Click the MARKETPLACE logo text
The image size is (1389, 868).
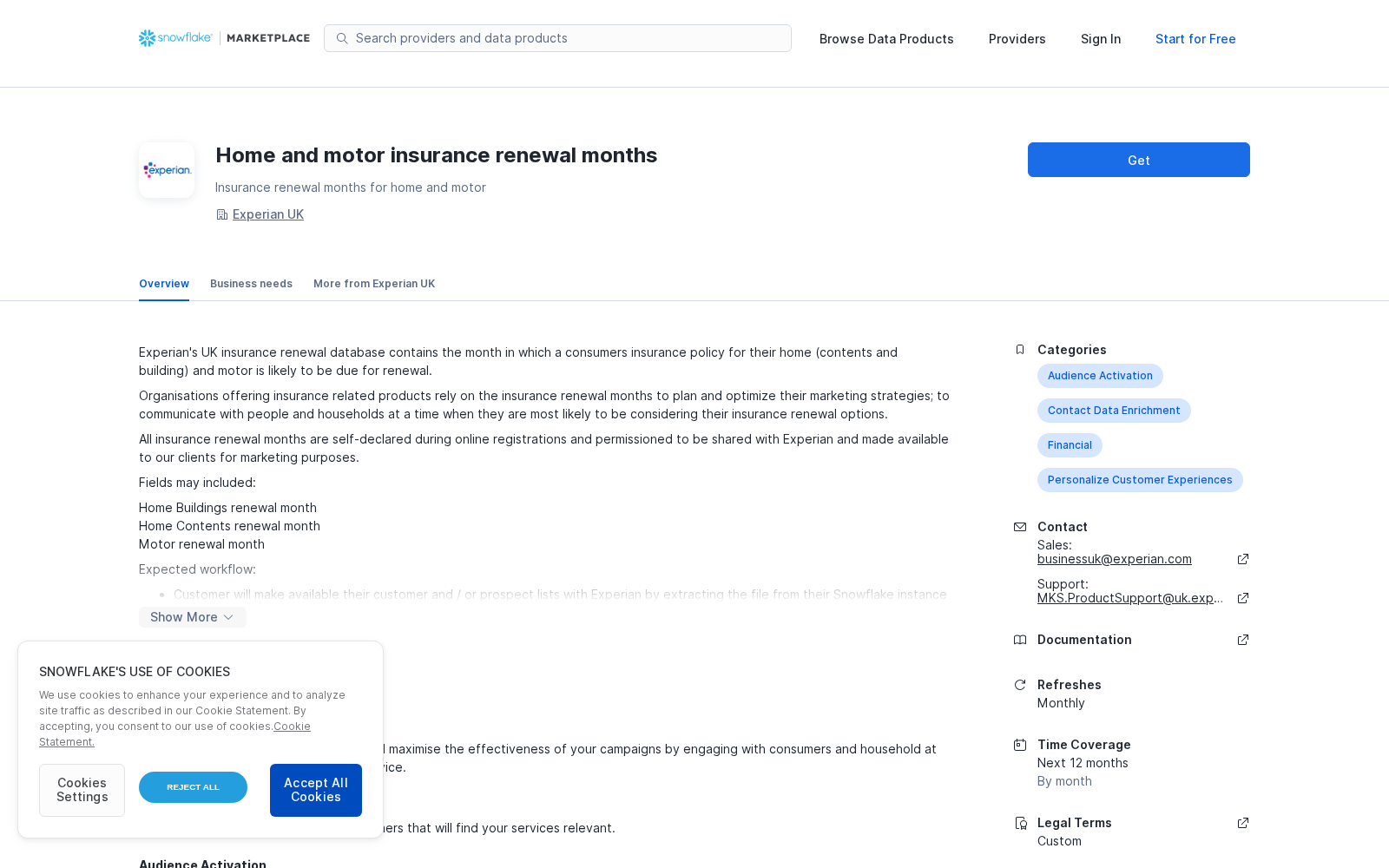click(x=268, y=38)
